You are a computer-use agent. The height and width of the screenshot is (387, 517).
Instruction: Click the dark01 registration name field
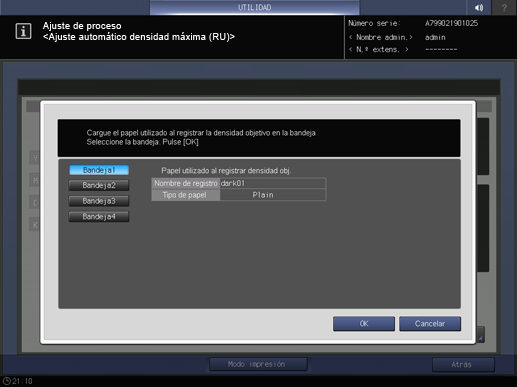click(273, 183)
